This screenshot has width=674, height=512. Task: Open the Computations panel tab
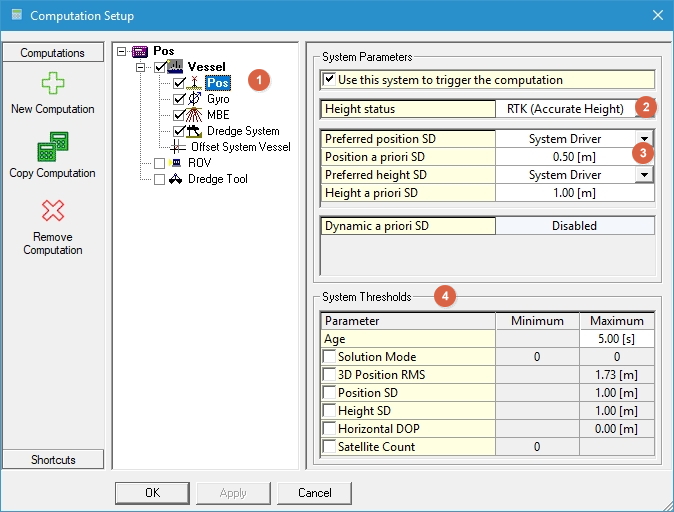pyautogui.click(x=52, y=53)
